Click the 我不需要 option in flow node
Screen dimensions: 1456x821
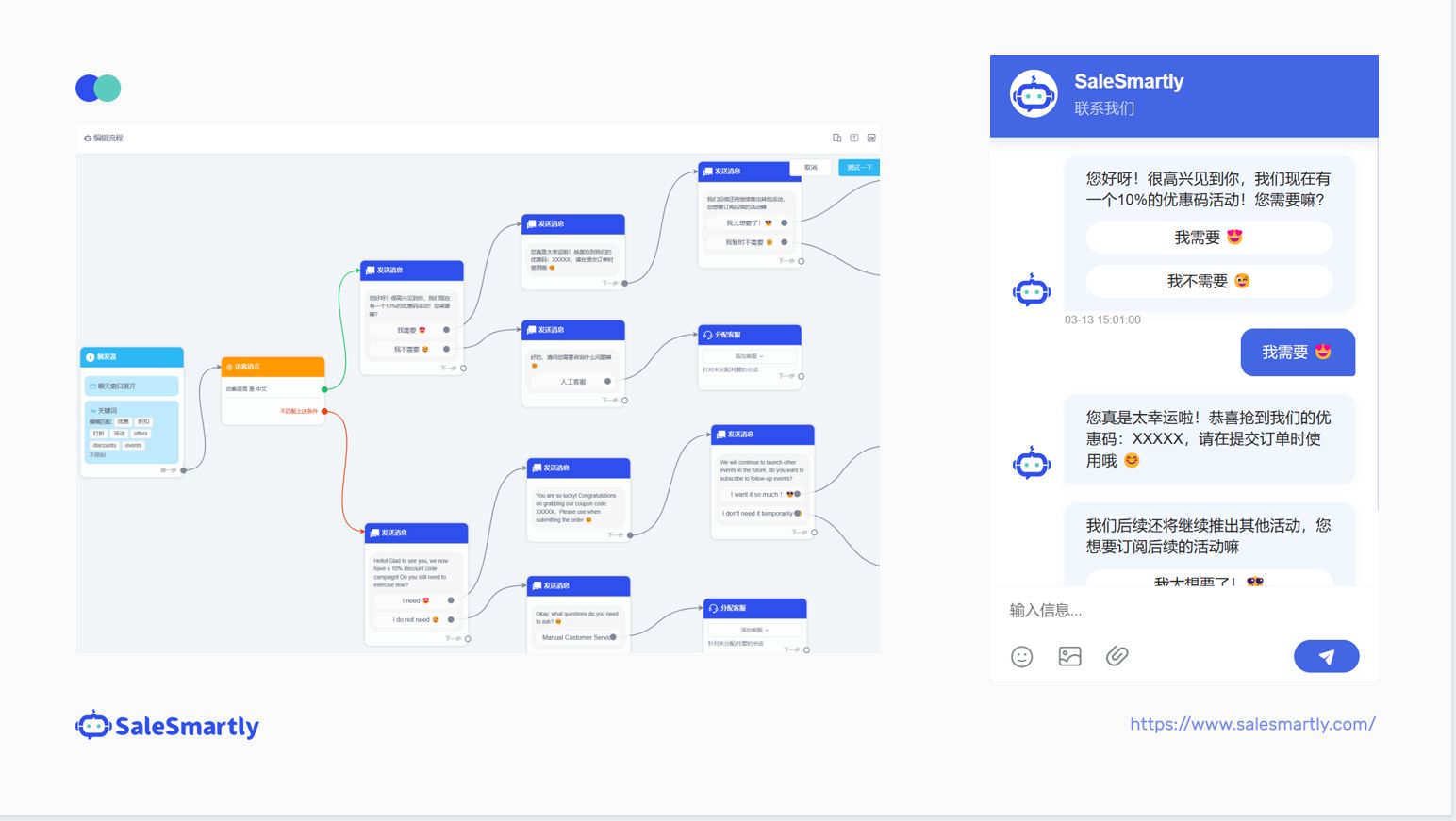[x=412, y=349]
